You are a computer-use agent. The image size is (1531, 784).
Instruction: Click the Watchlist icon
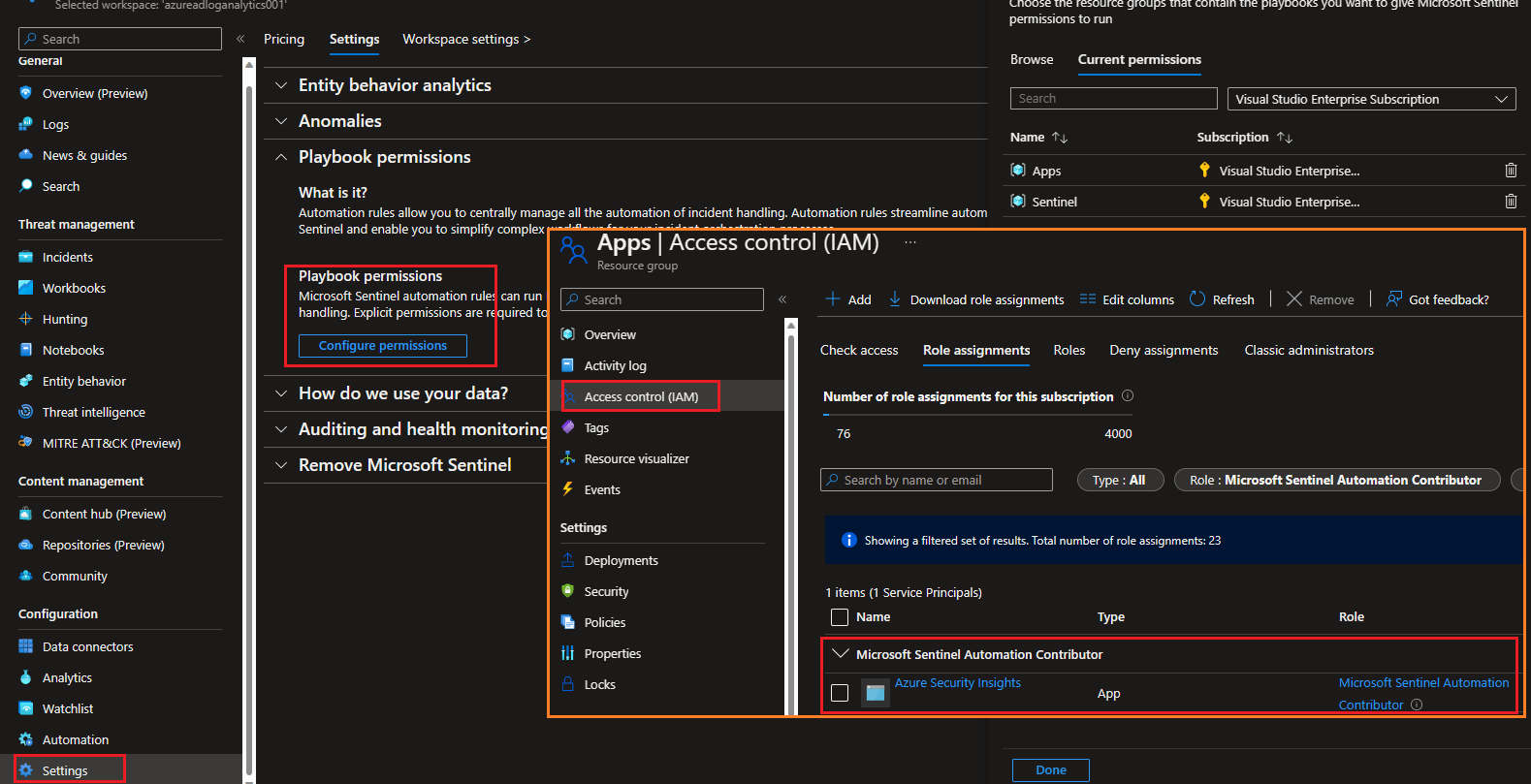coord(26,708)
